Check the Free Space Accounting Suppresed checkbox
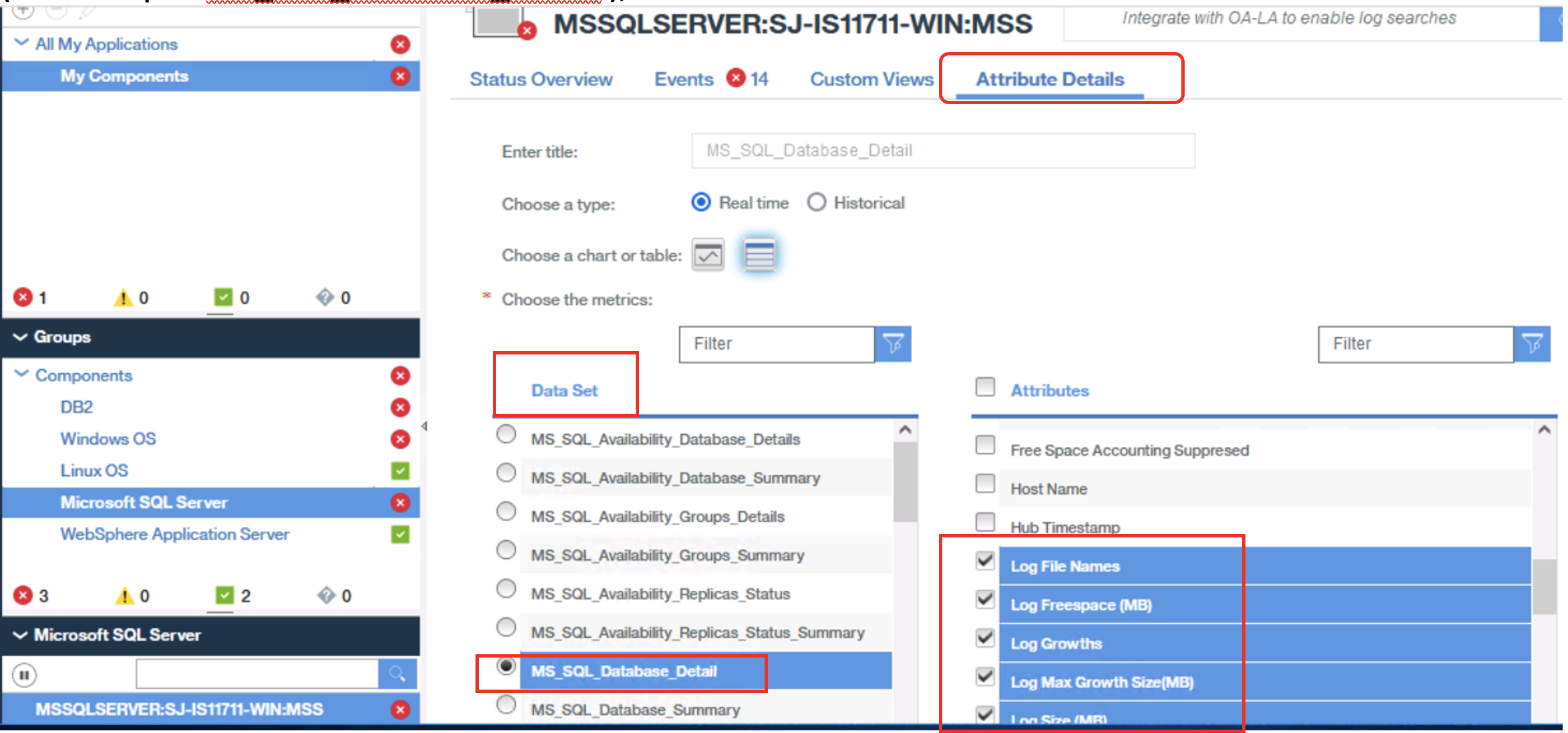 985,445
